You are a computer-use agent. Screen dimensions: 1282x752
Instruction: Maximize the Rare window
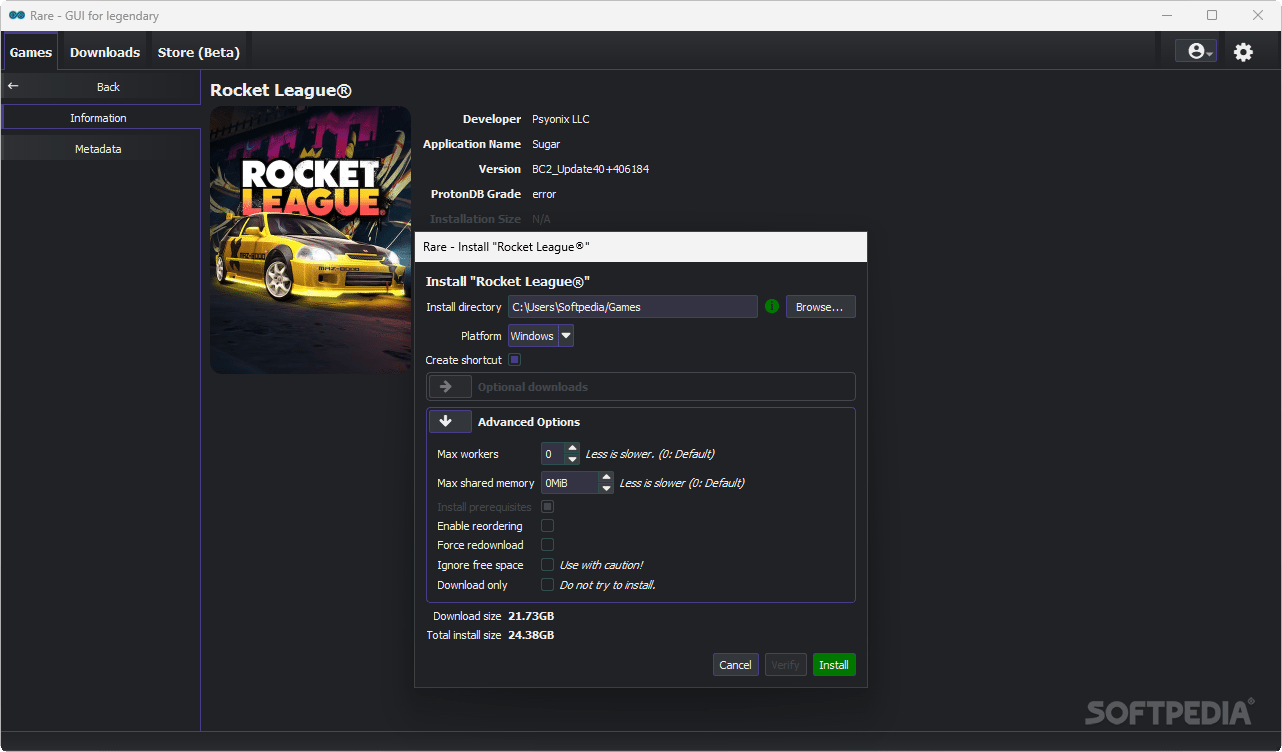pyautogui.click(x=1212, y=15)
